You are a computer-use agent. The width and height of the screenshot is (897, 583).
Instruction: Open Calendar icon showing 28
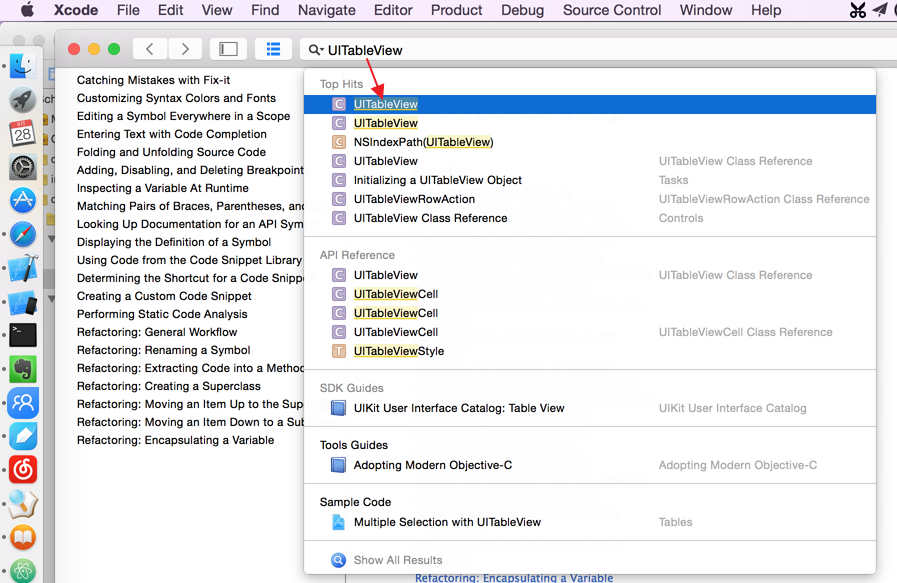[23, 133]
